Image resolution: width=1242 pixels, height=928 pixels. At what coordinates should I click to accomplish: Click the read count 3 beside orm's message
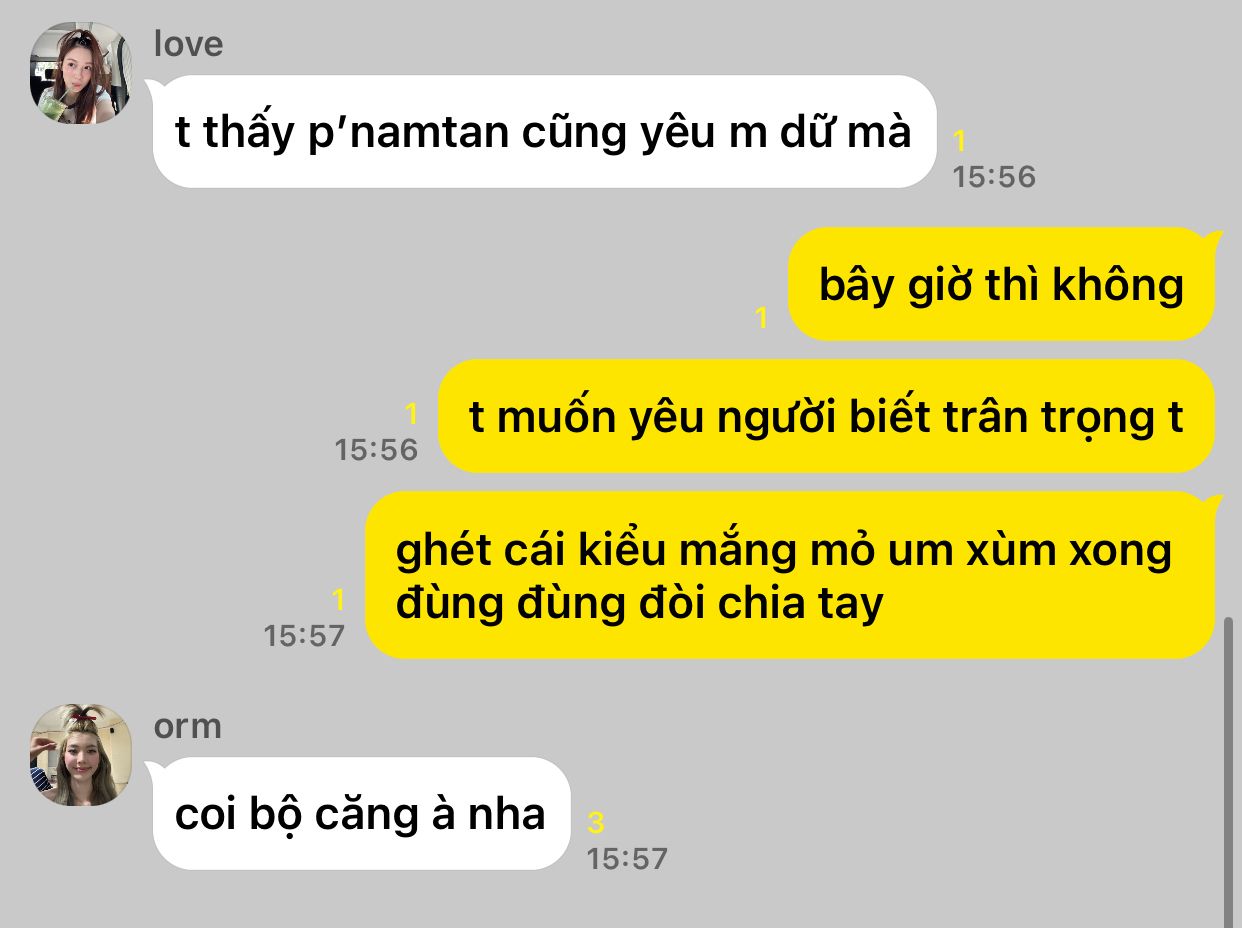pos(596,823)
